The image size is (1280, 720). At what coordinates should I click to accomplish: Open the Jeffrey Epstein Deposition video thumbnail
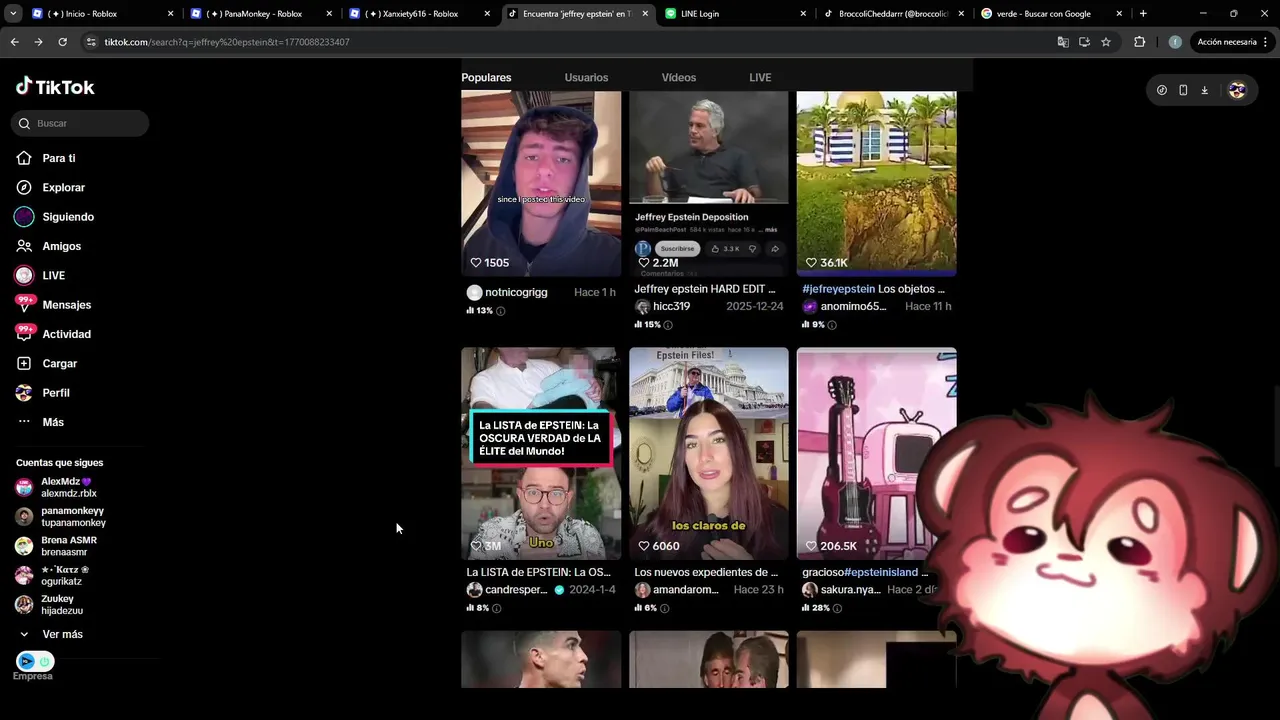(x=709, y=183)
